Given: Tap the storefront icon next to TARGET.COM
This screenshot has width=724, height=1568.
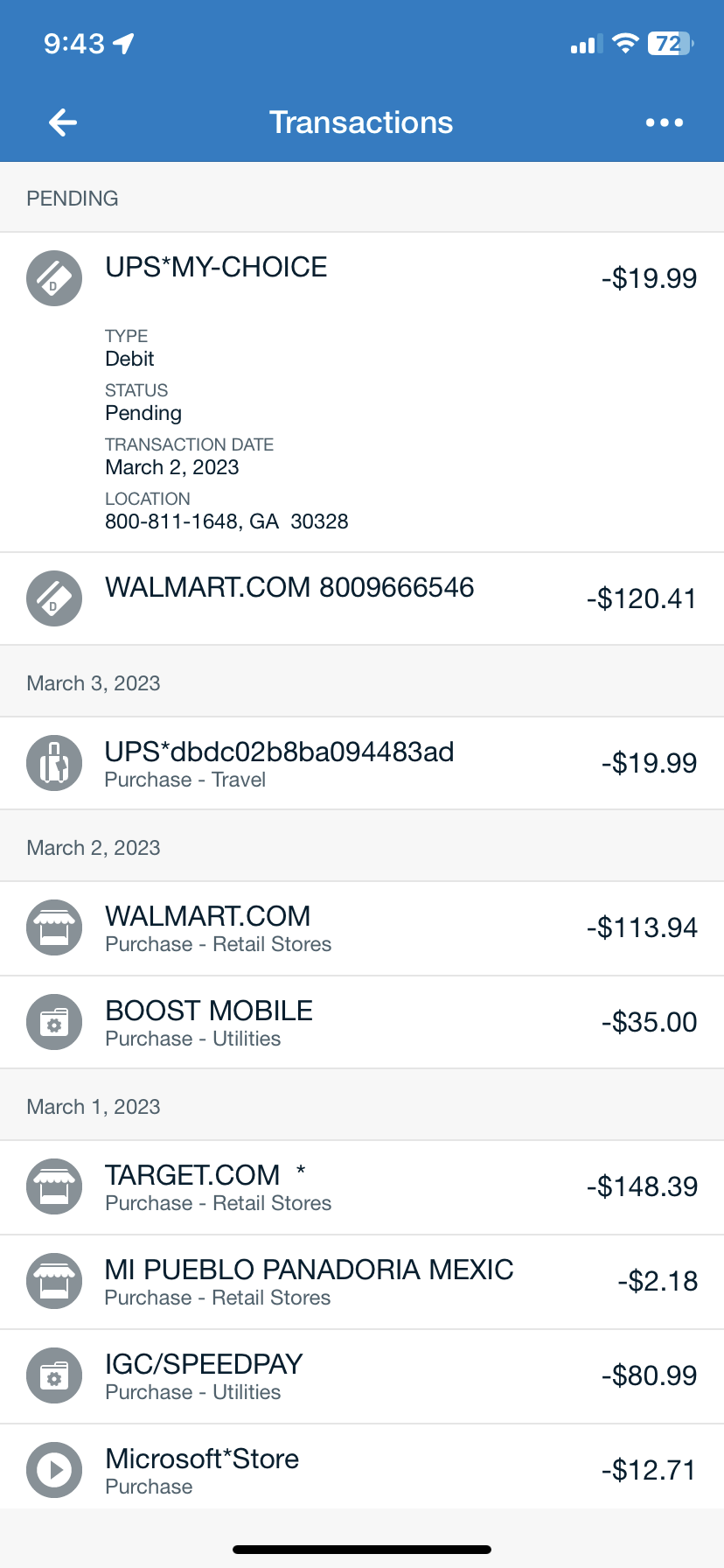Looking at the screenshot, I should tap(54, 1186).
